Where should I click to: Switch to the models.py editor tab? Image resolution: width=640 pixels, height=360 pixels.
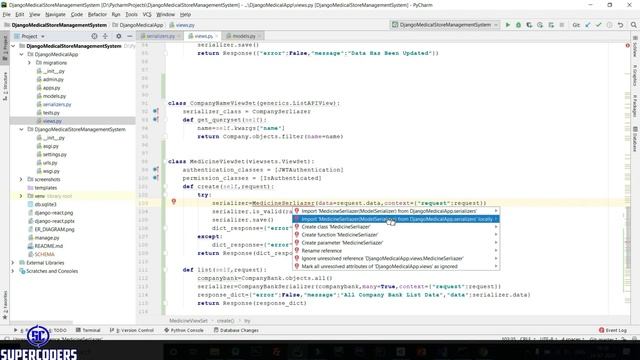(x=244, y=36)
